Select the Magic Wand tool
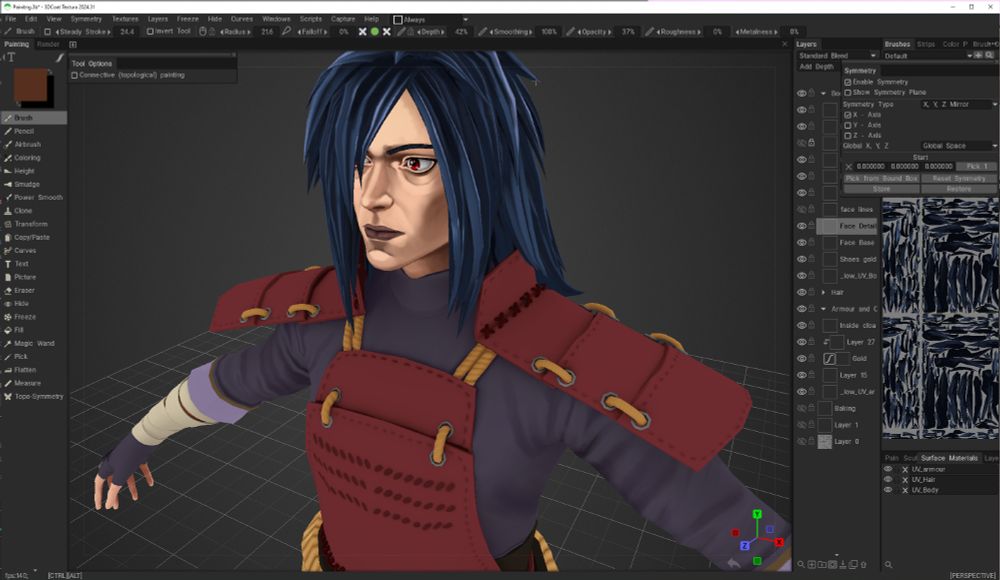This screenshot has width=1000, height=580. (33, 343)
